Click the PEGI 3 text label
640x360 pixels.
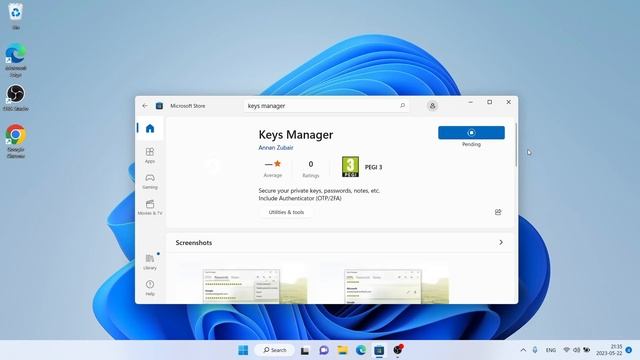point(373,167)
